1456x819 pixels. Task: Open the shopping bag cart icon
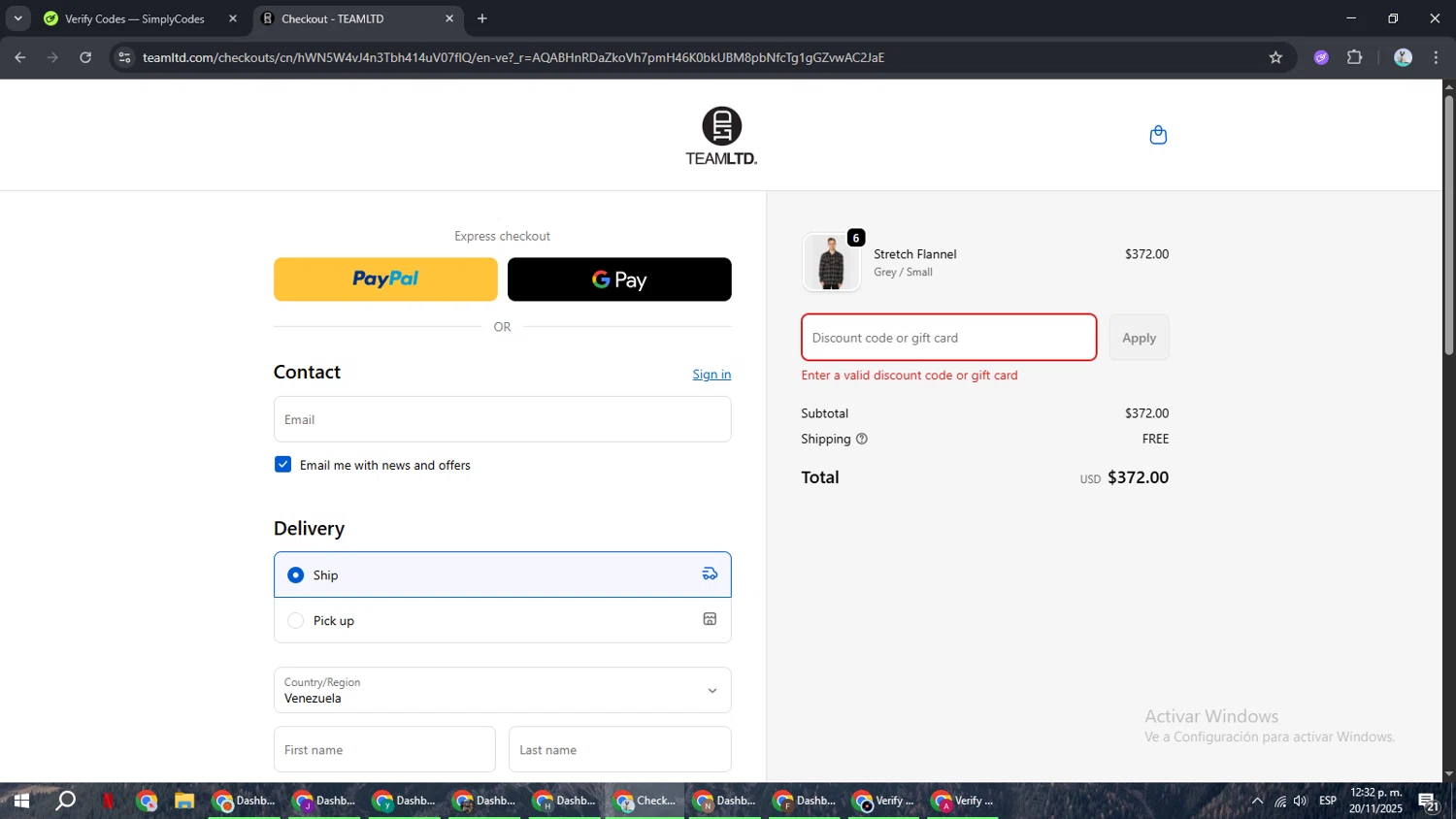[x=1157, y=135]
